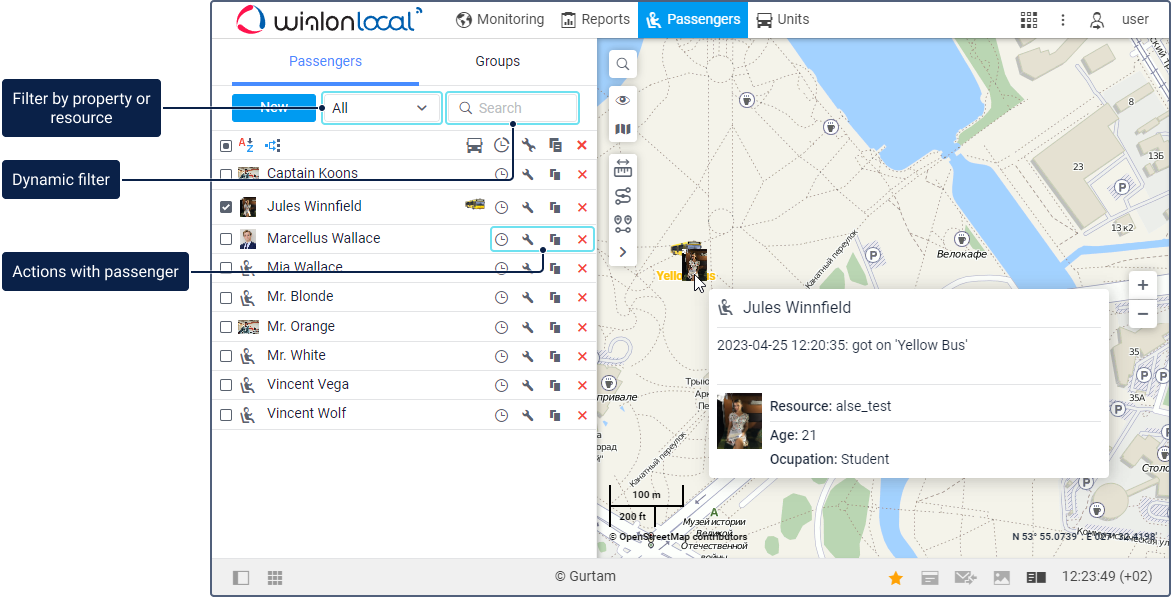Toggle the map visible layers eye icon
The width and height of the screenshot is (1171, 597).
coord(623,100)
